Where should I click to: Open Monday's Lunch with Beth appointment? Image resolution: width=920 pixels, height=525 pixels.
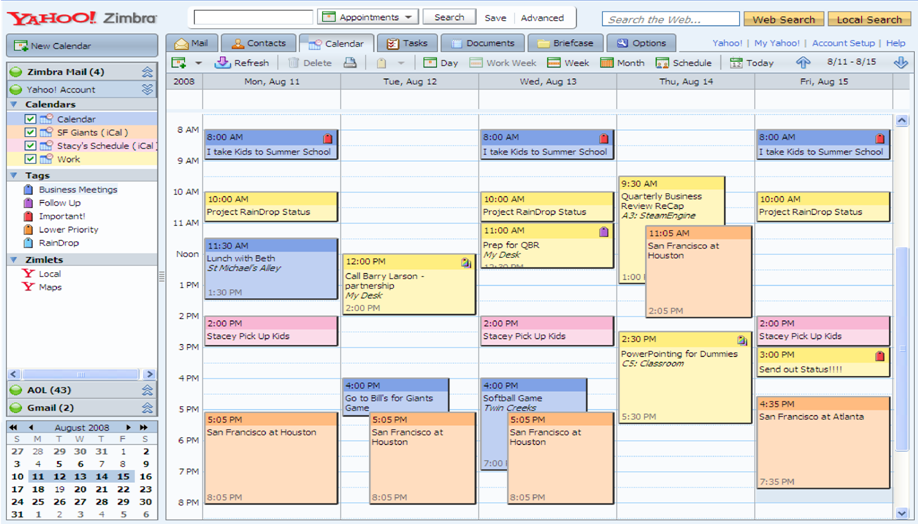point(271,269)
